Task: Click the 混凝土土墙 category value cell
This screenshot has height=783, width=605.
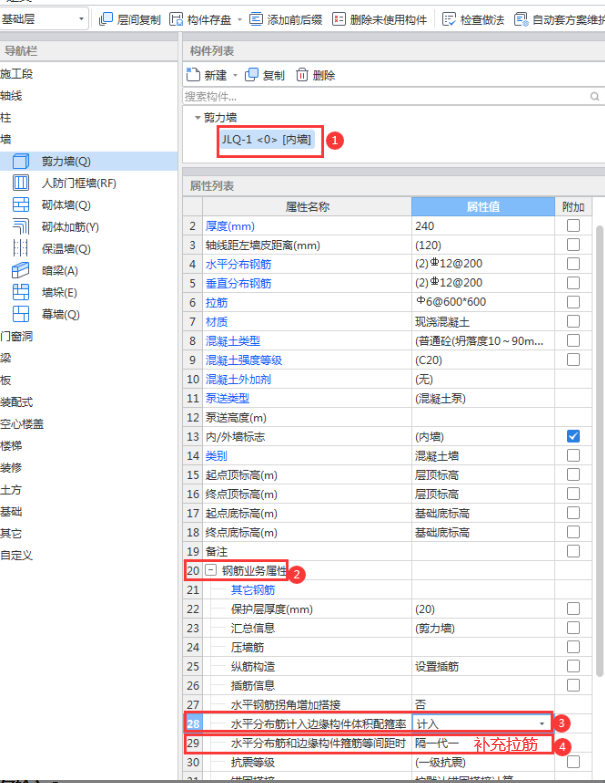Action: coord(483,456)
